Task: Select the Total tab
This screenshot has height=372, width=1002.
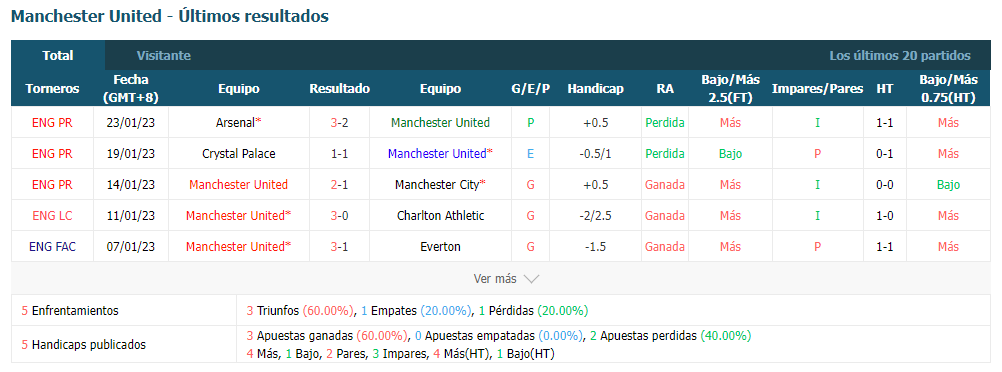Action: tap(58, 56)
